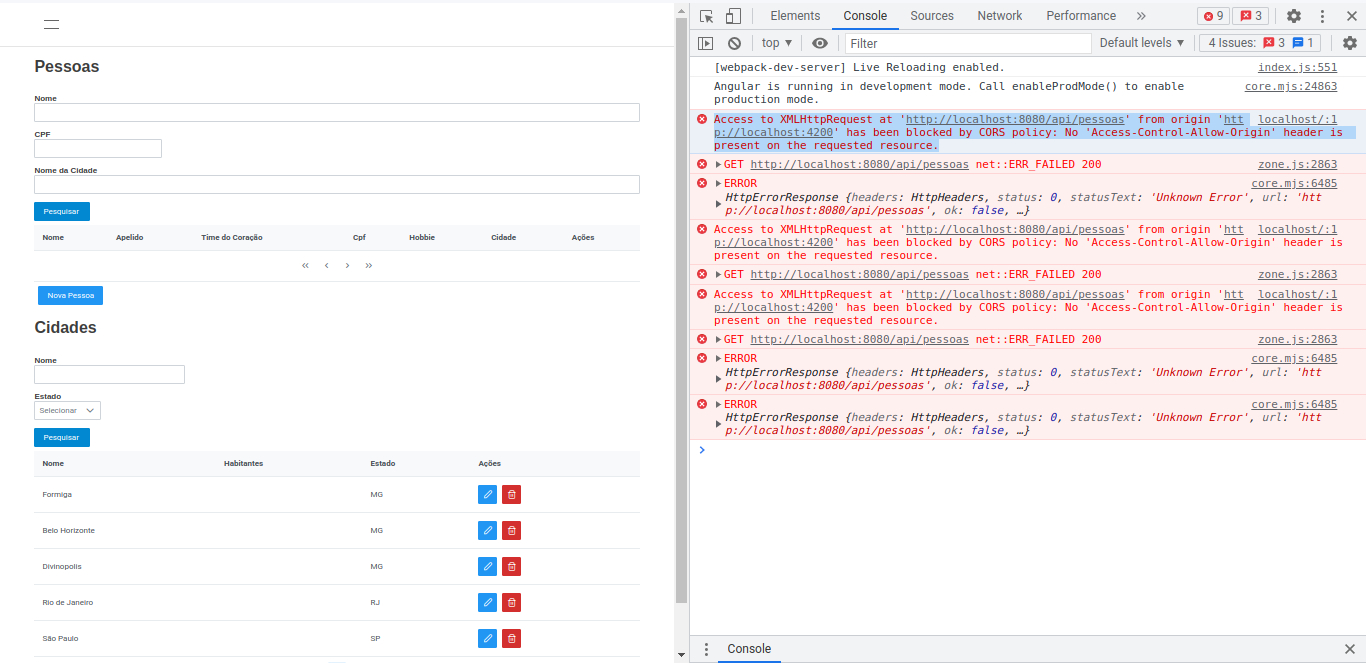Switch to Elements tab
Screen dimensions: 1366x663
tap(795, 16)
